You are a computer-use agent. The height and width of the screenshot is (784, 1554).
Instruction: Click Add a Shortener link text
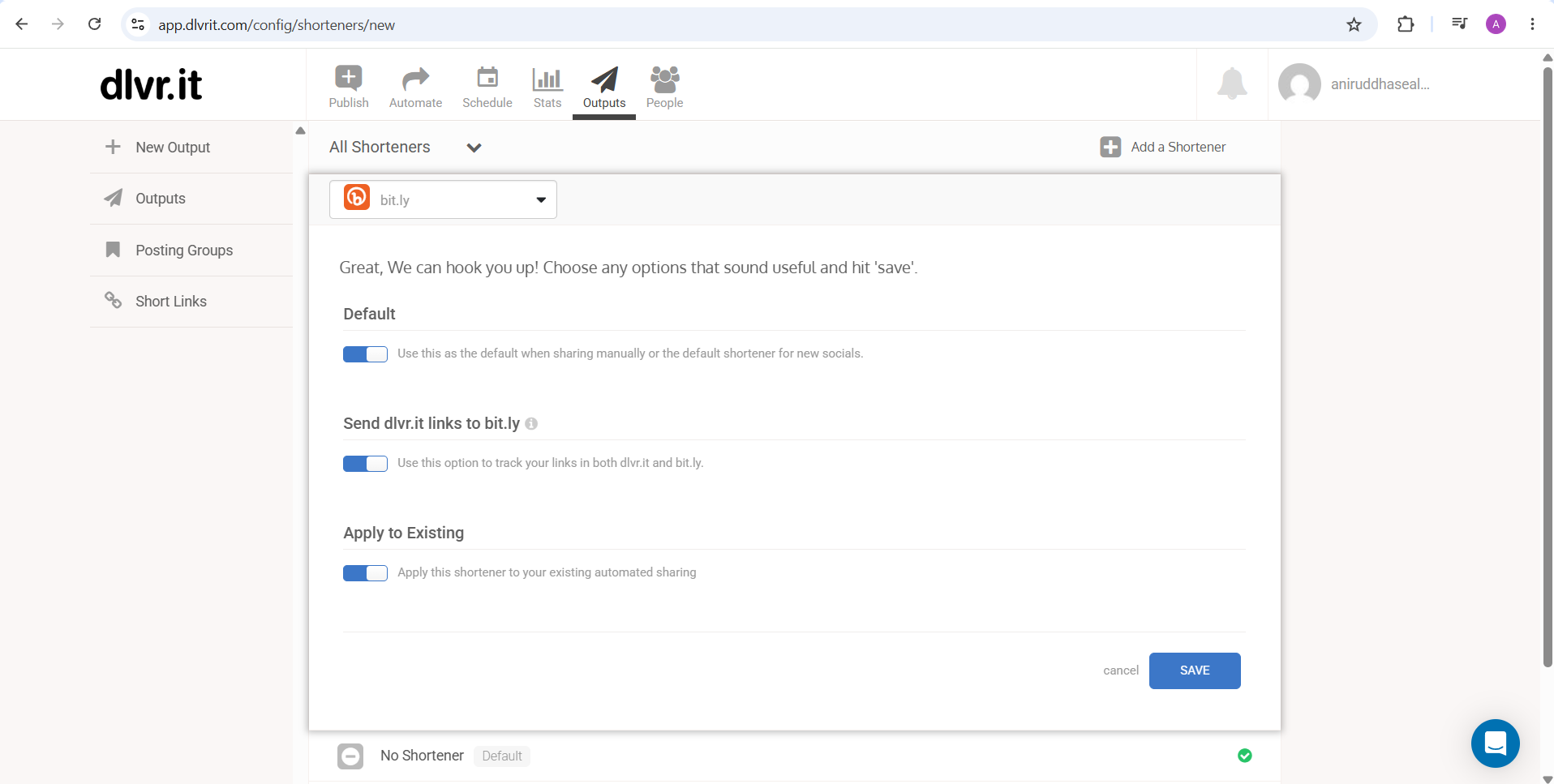[x=1178, y=147]
